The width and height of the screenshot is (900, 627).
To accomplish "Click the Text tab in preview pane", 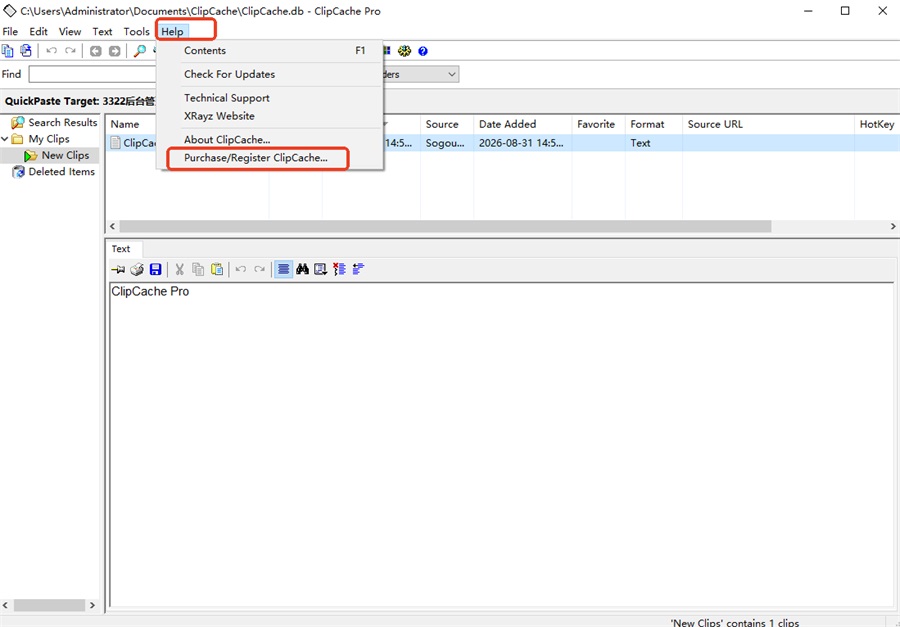I will (x=121, y=249).
